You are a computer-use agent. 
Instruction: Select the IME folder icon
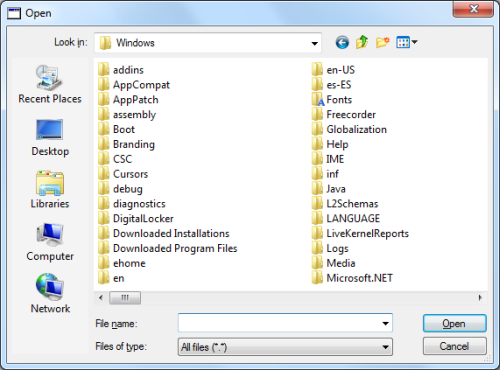317,159
